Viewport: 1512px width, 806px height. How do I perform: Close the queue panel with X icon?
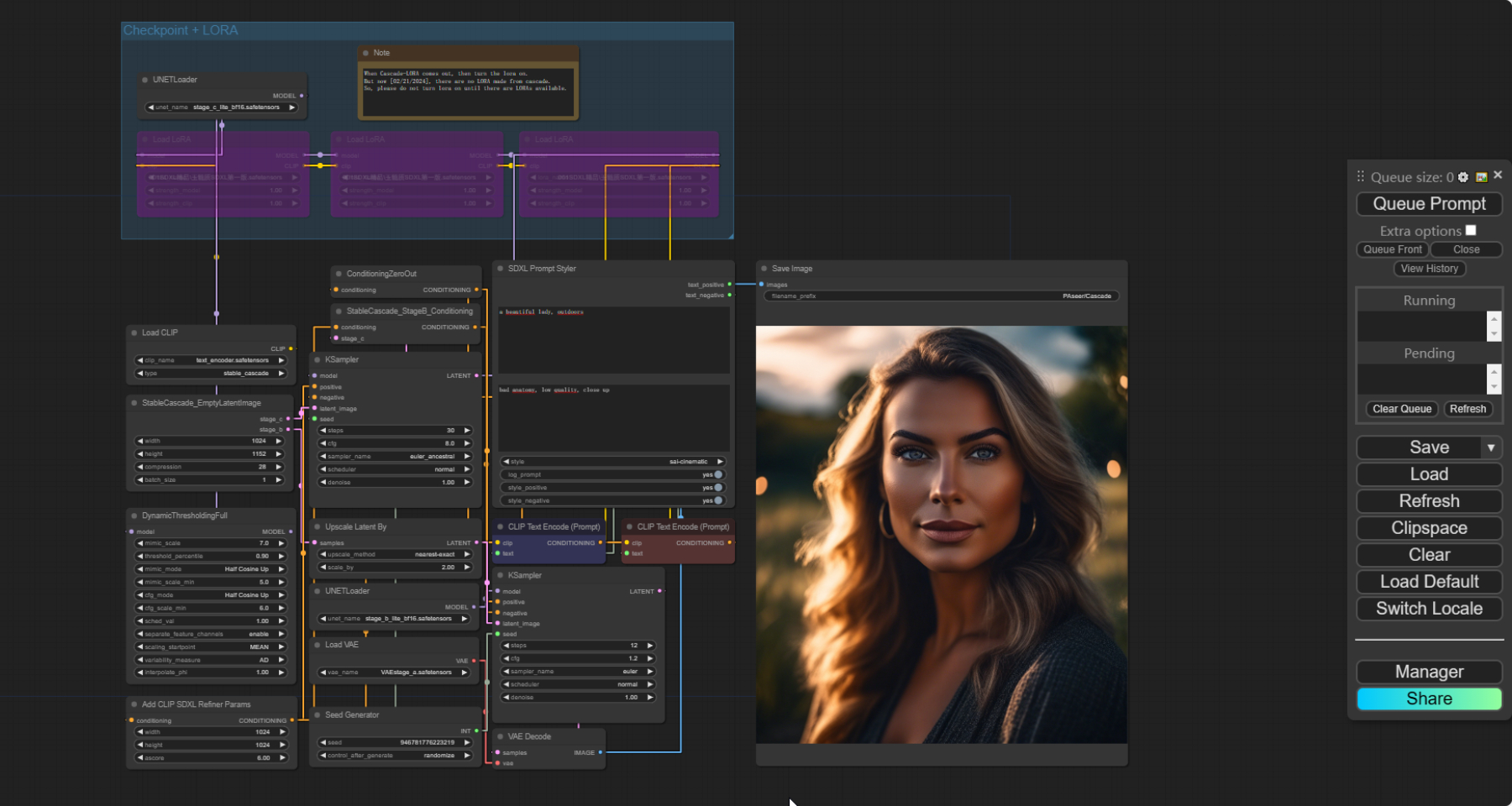coord(1498,175)
